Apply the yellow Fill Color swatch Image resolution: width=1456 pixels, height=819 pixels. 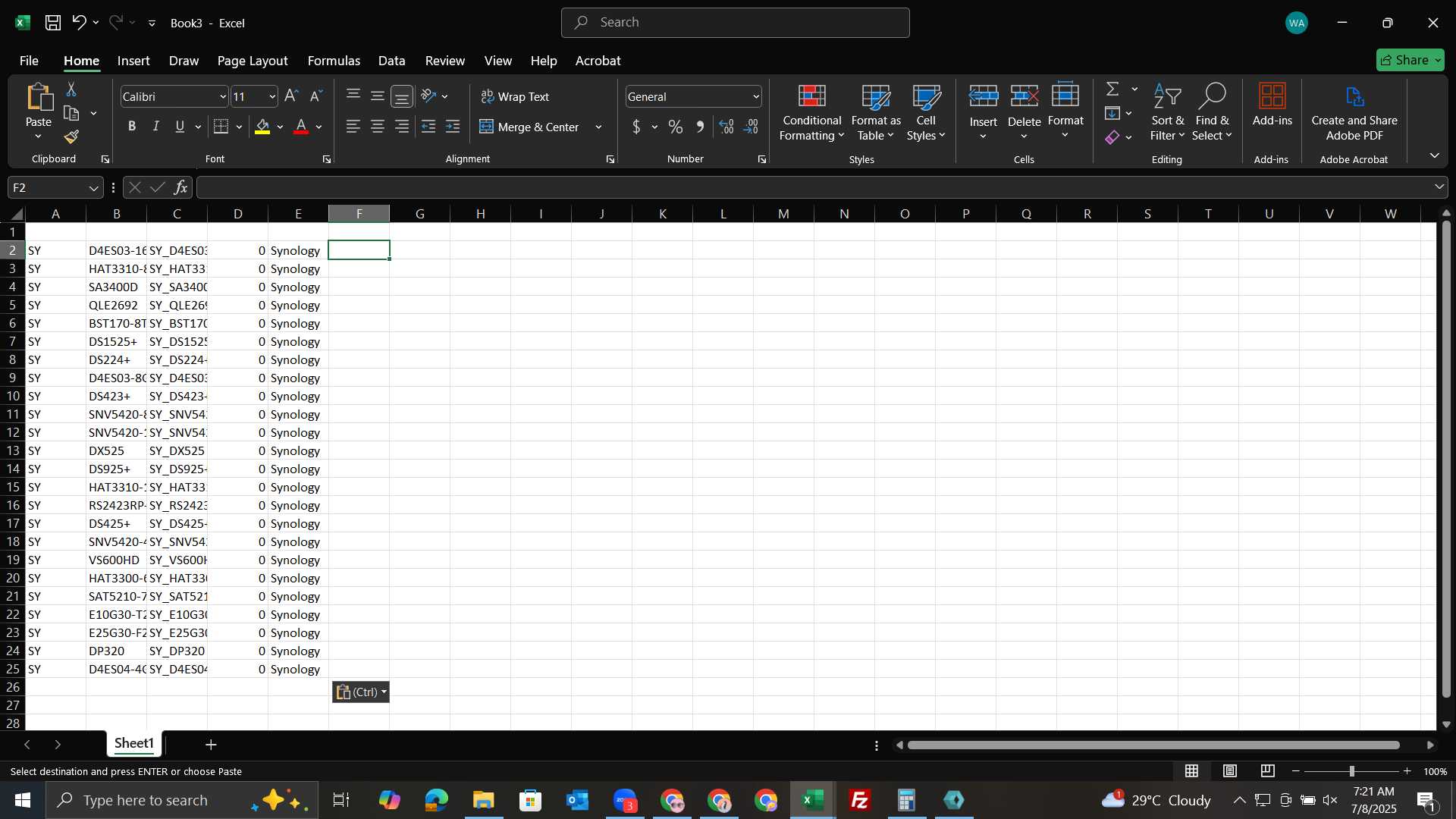coord(262,127)
